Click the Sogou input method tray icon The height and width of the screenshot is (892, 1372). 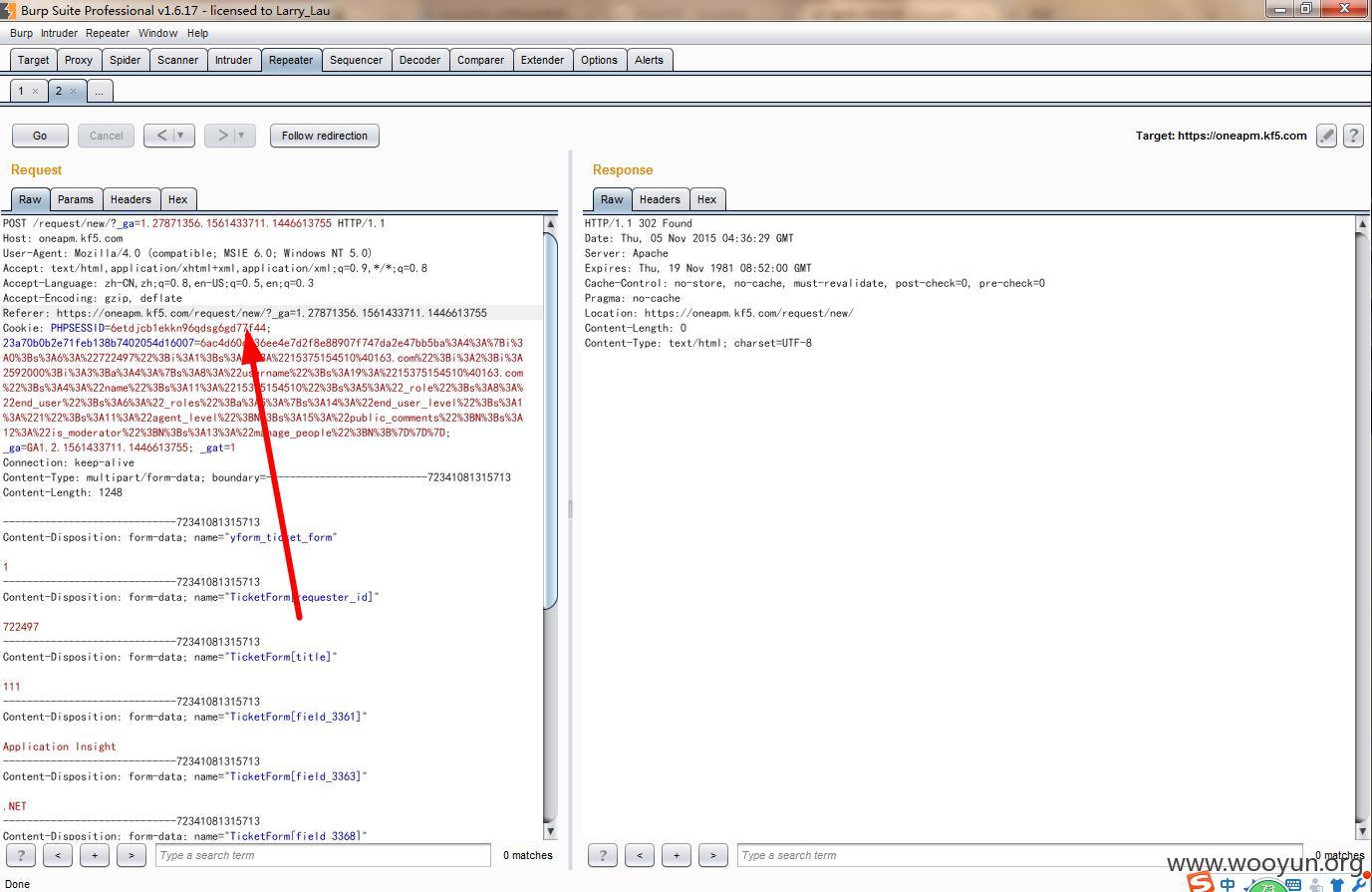point(1201,882)
